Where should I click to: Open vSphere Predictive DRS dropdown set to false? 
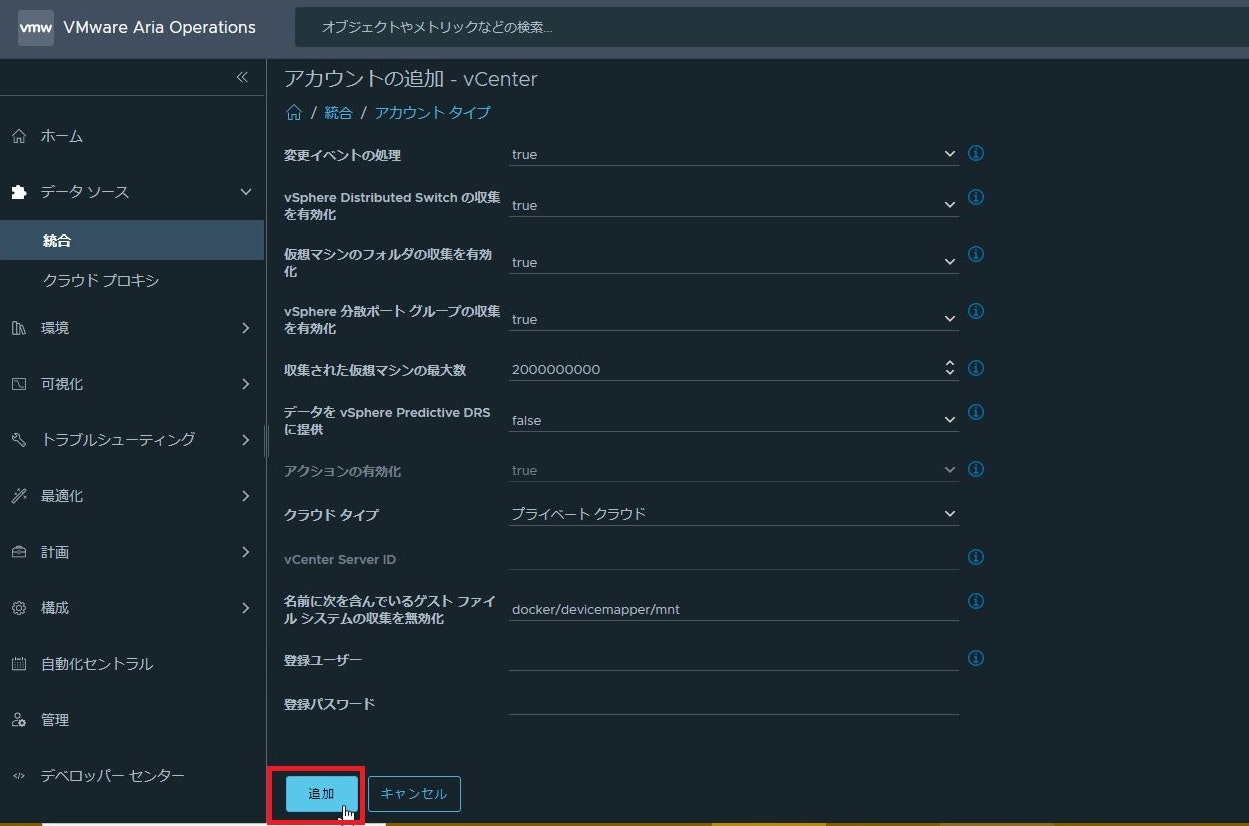(x=733, y=420)
